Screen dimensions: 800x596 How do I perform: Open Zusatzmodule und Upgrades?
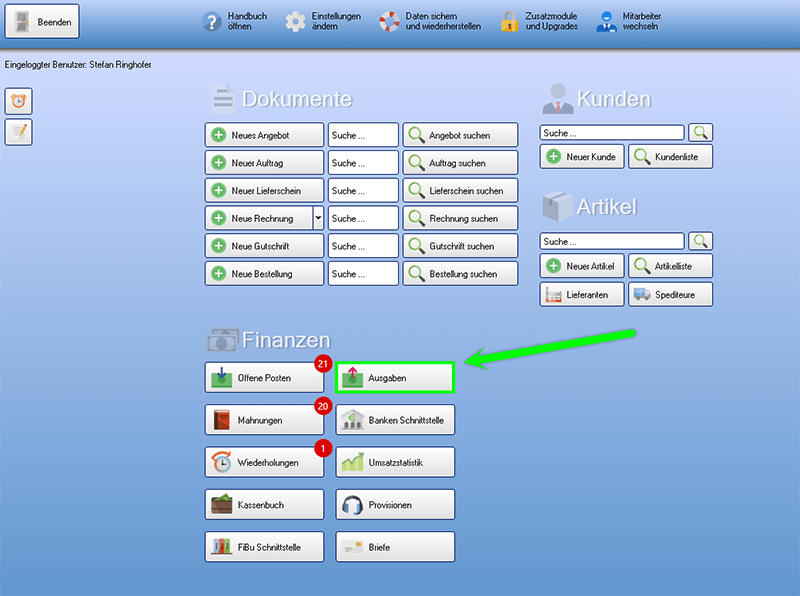tap(539, 21)
